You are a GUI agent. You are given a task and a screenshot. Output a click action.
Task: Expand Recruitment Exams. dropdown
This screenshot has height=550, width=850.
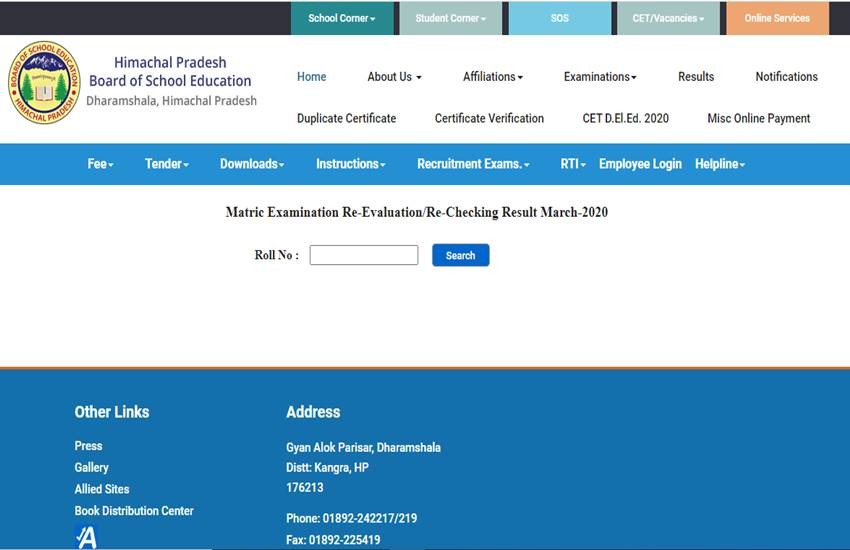click(473, 164)
